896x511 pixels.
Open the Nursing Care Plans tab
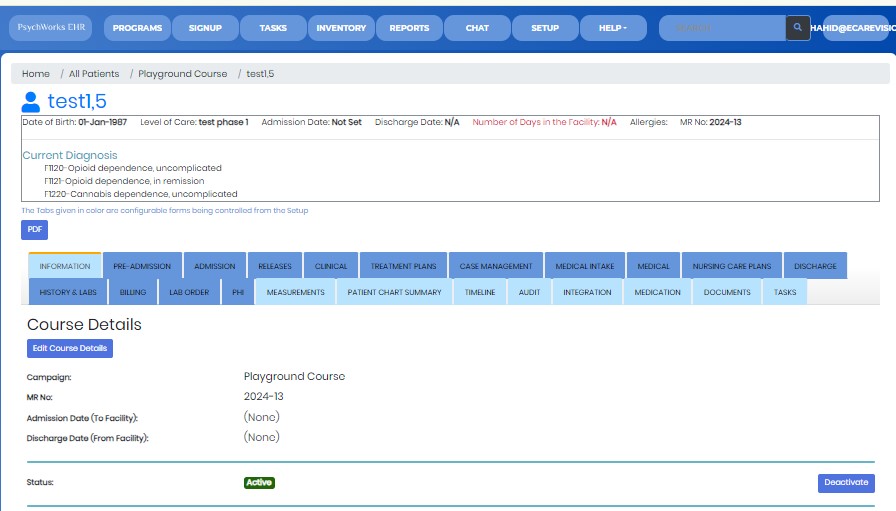click(732, 266)
